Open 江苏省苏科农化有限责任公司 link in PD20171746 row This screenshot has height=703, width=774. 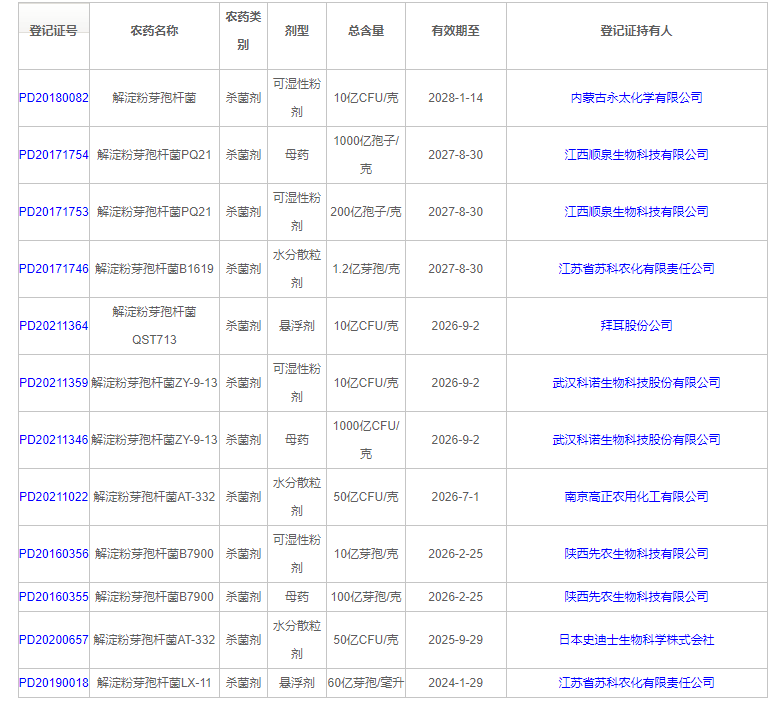pyautogui.click(x=636, y=269)
